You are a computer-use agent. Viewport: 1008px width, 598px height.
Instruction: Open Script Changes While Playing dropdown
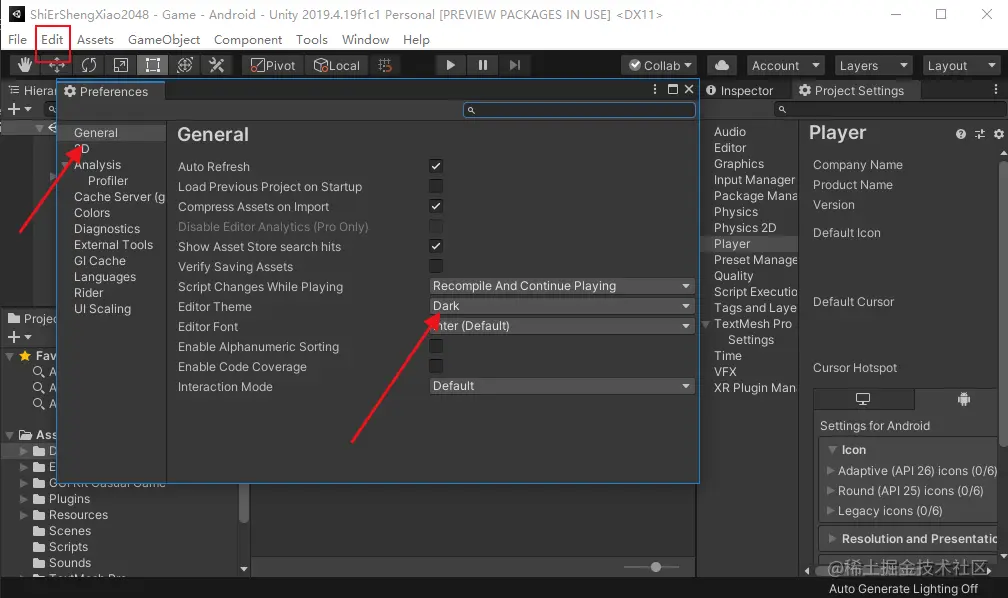[562, 285]
